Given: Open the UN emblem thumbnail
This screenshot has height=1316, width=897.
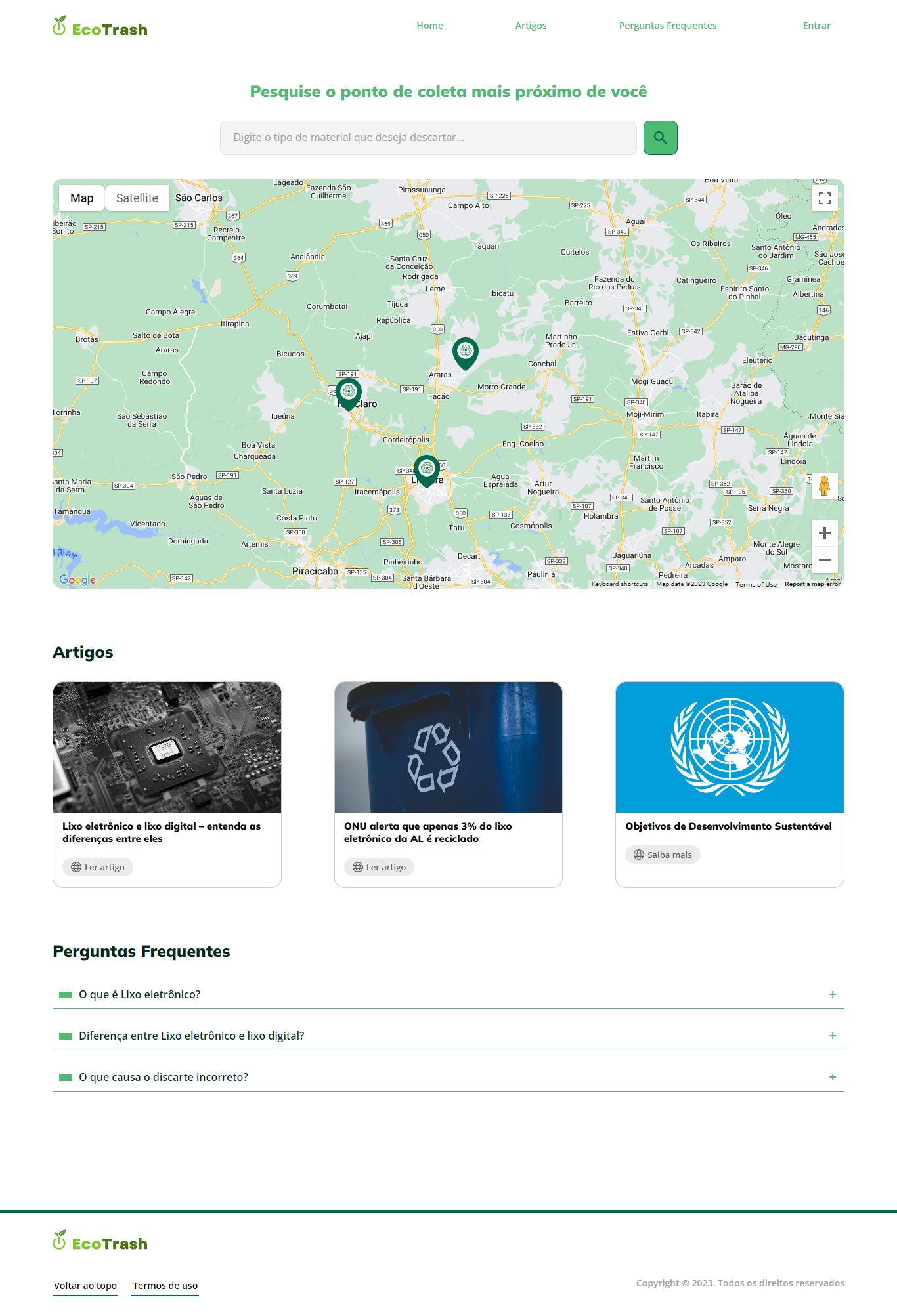Looking at the screenshot, I should (730, 747).
